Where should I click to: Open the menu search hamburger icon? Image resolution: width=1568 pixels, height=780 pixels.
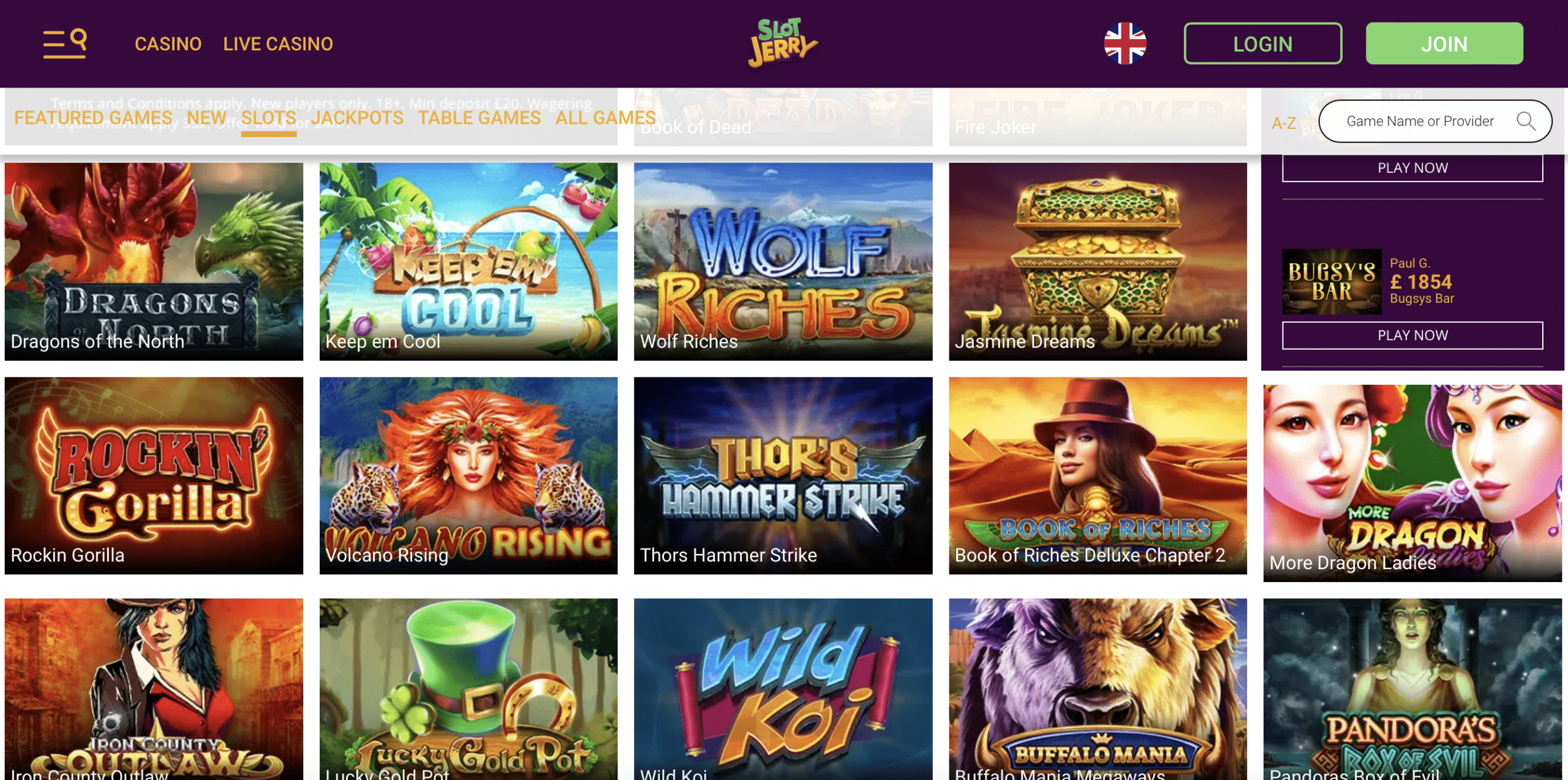[x=65, y=44]
